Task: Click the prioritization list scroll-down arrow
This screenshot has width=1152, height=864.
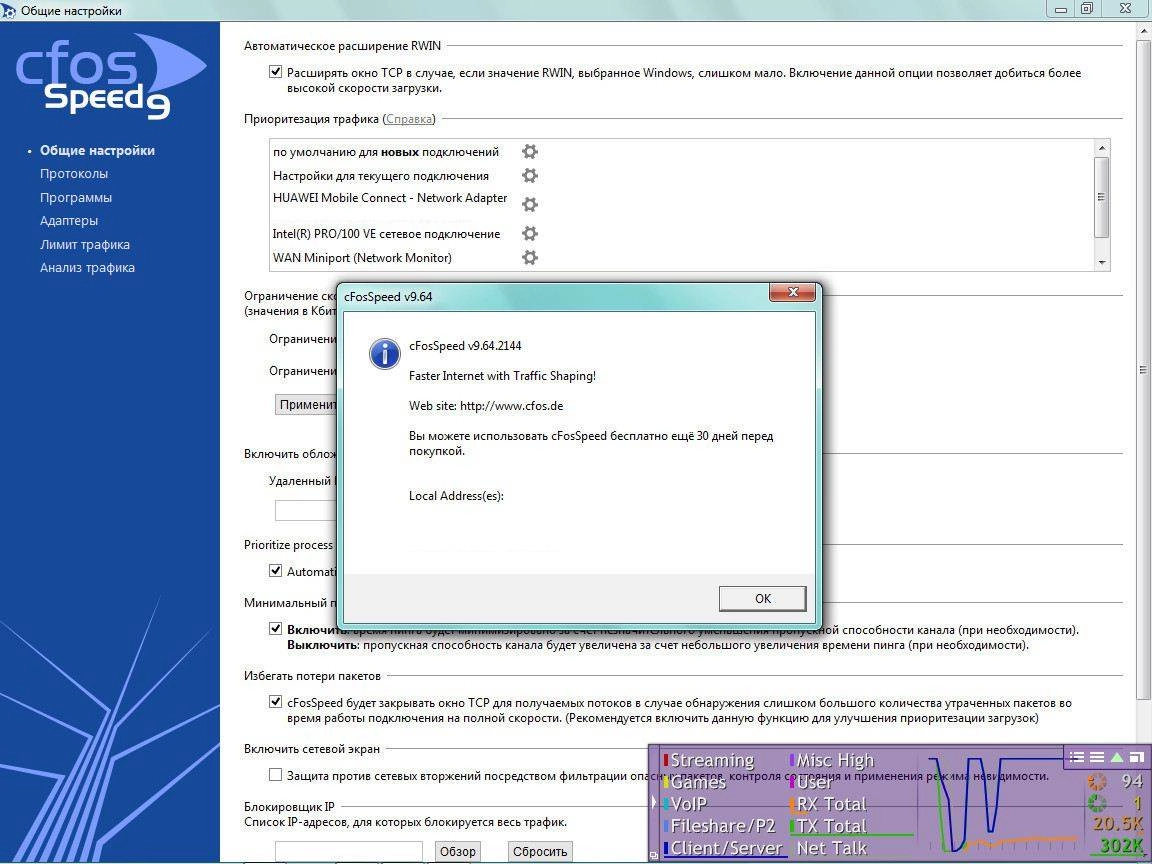Action: coord(1101,262)
